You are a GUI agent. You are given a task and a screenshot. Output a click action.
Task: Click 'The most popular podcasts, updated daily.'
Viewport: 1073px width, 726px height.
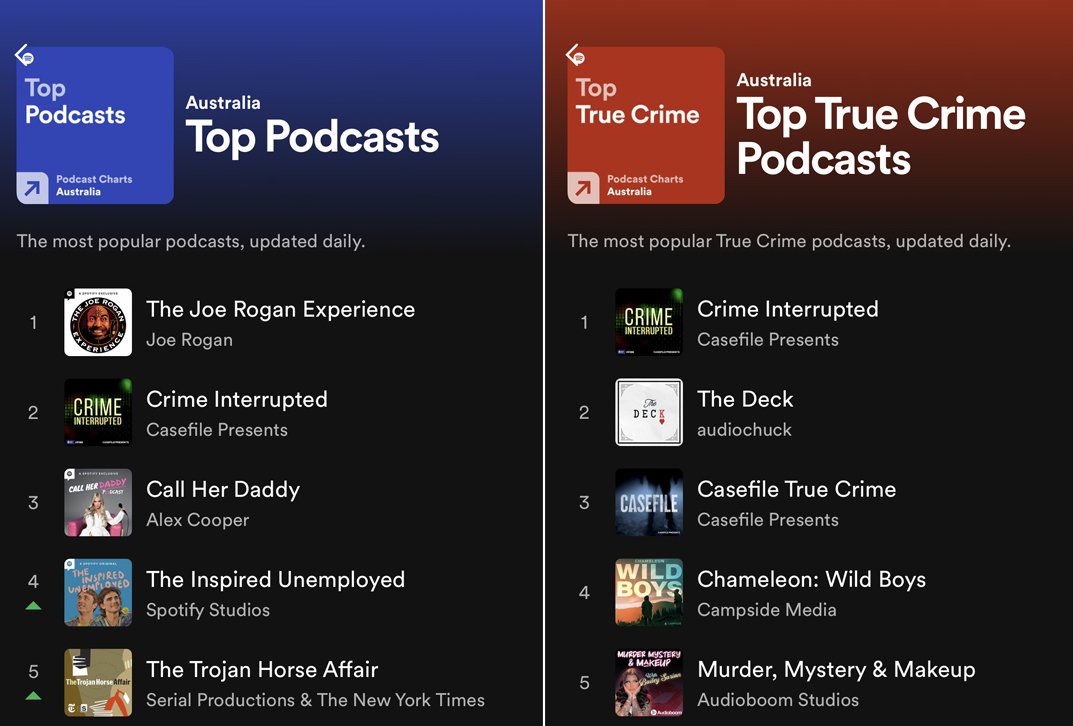191,242
